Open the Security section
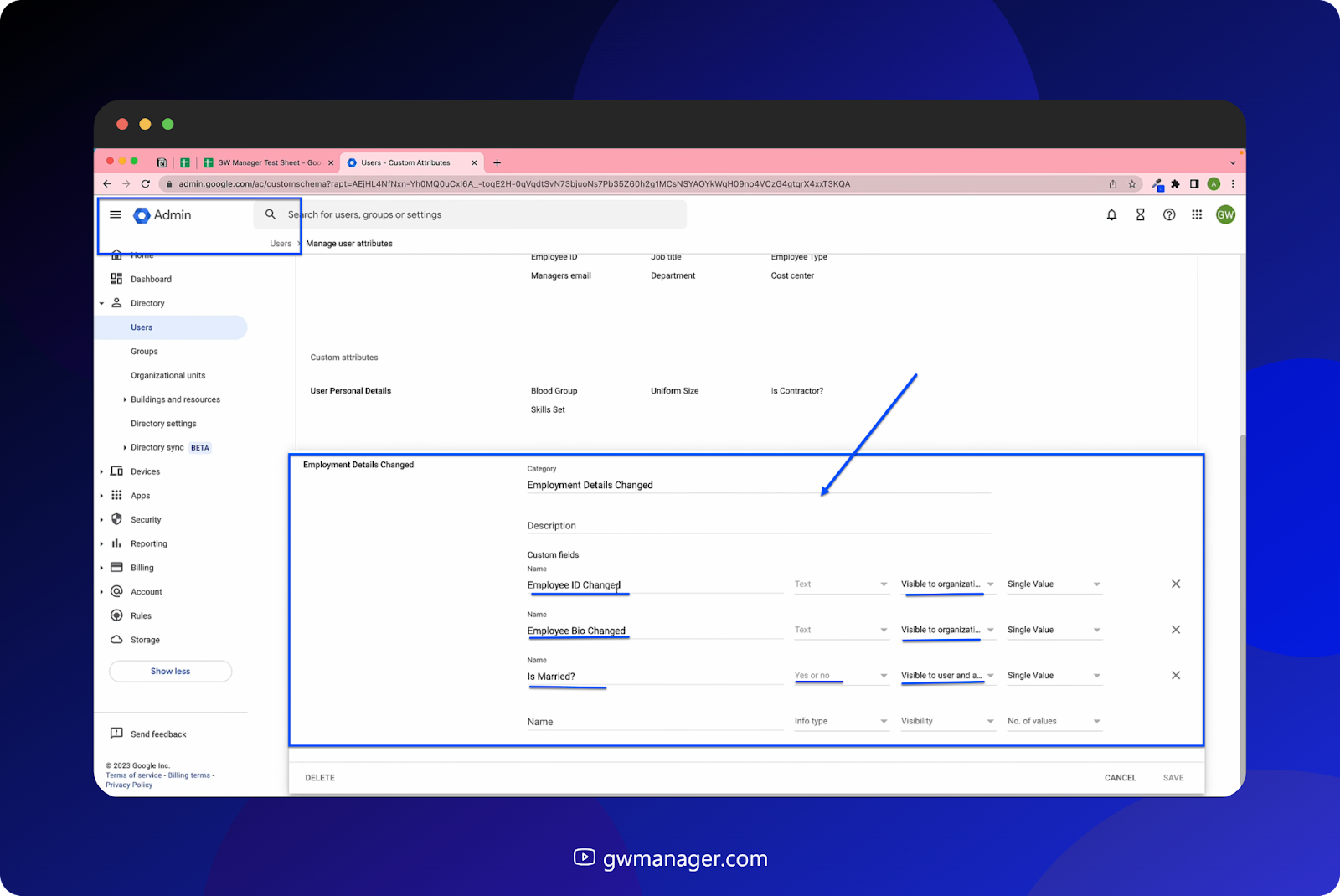This screenshot has height=896, width=1340. point(116,519)
